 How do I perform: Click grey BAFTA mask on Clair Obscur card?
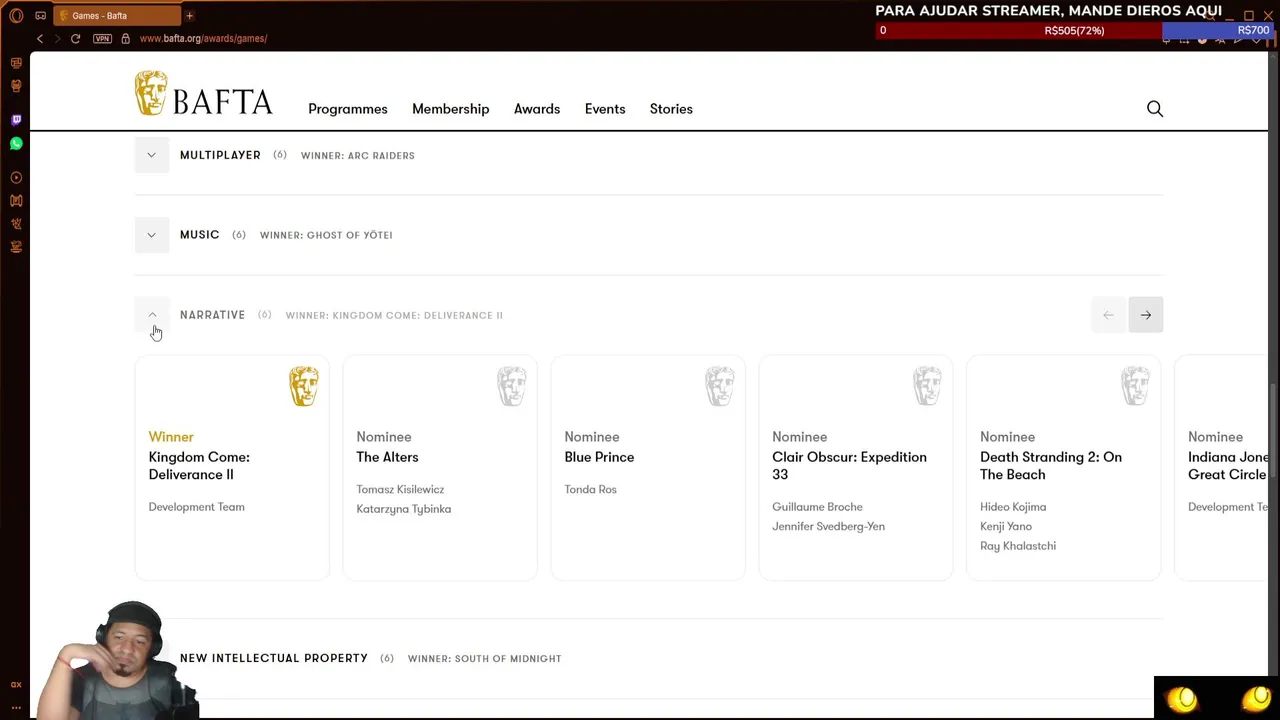(x=928, y=386)
